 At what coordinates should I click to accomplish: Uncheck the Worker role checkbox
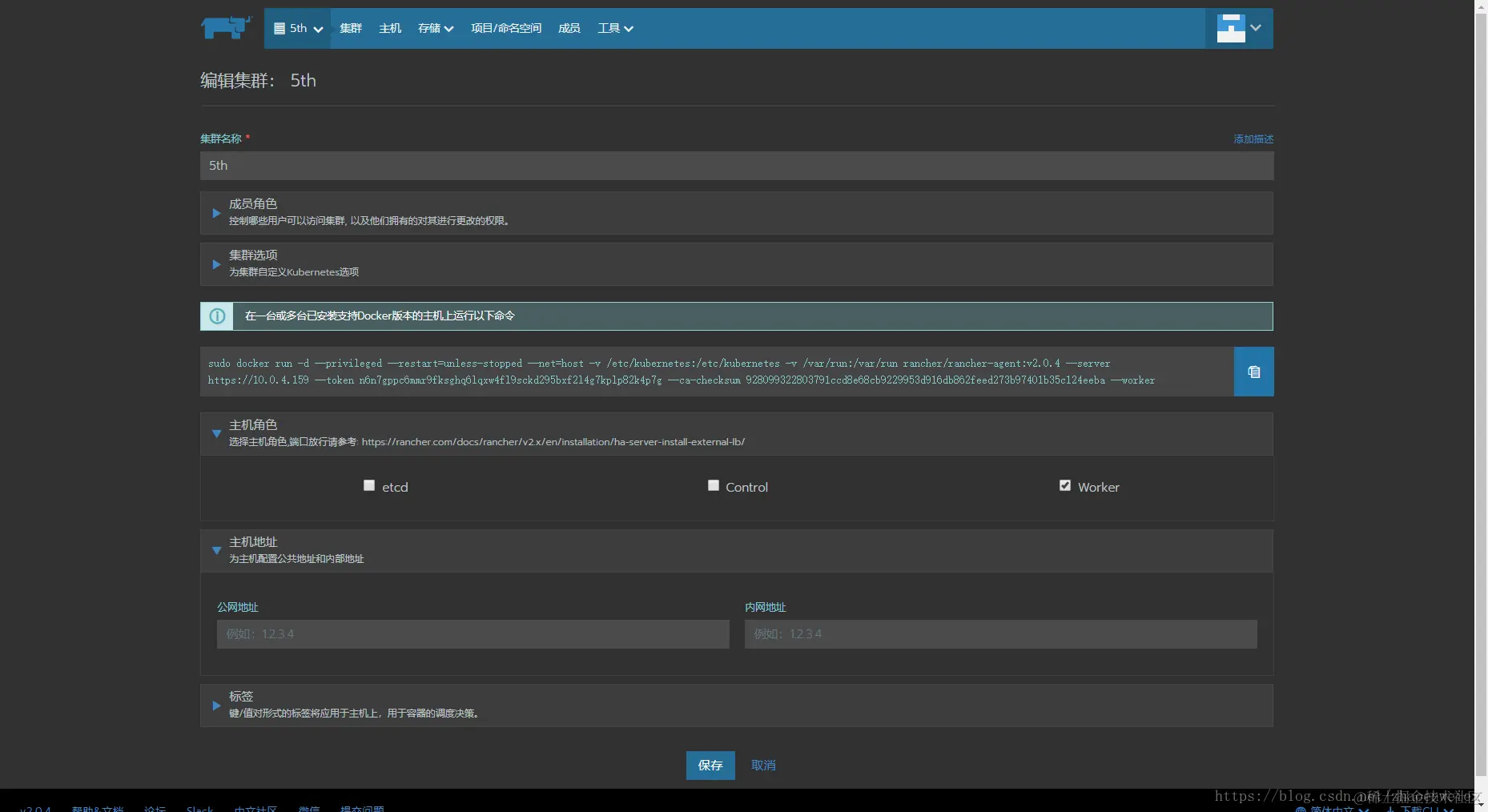click(x=1065, y=485)
